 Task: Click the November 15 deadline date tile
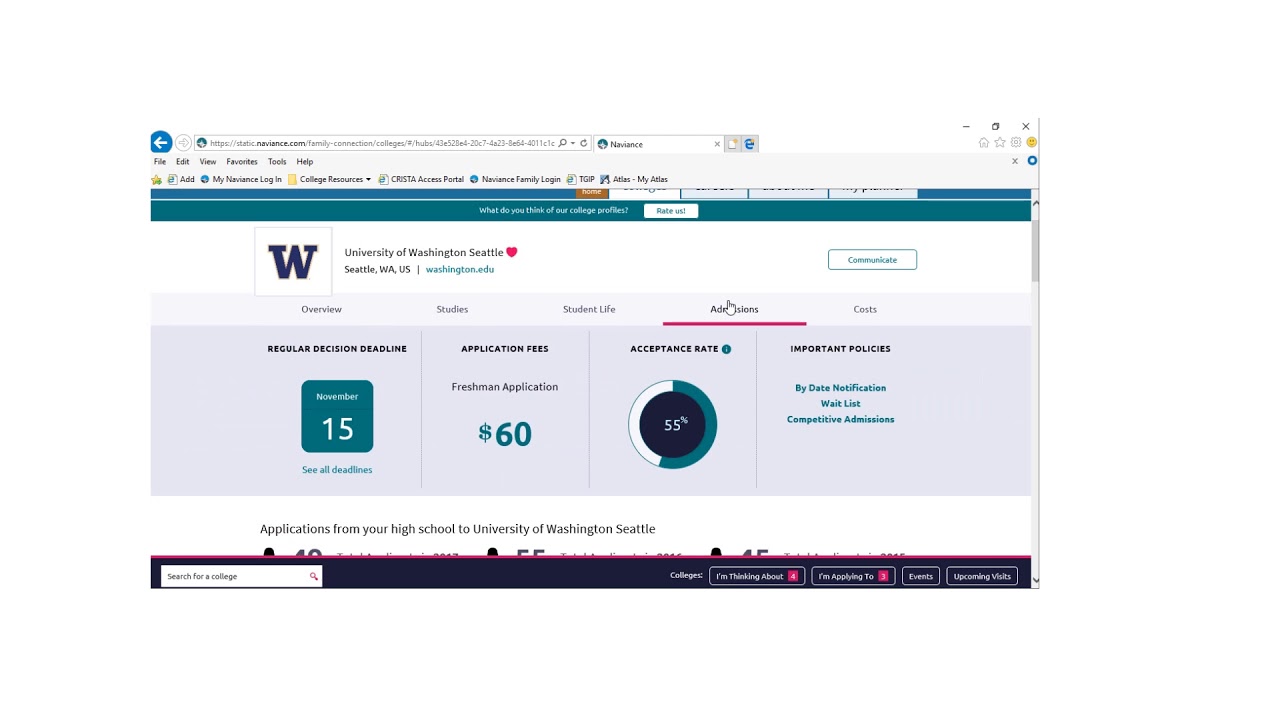(x=337, y=416)
